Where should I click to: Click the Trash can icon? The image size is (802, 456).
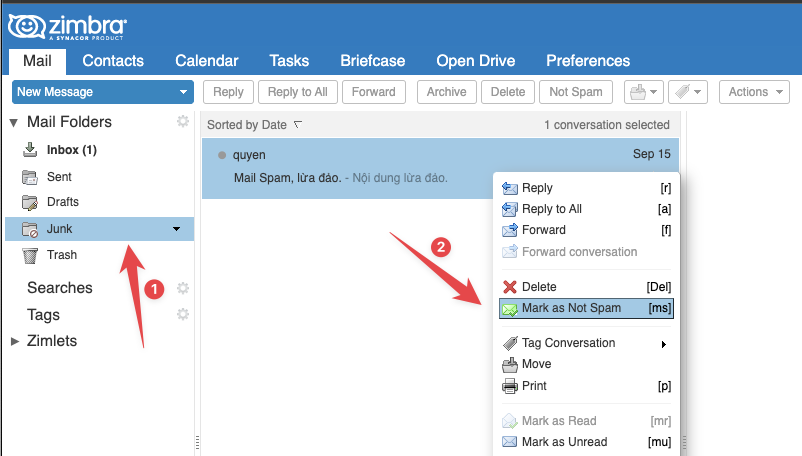click(30, 255)
